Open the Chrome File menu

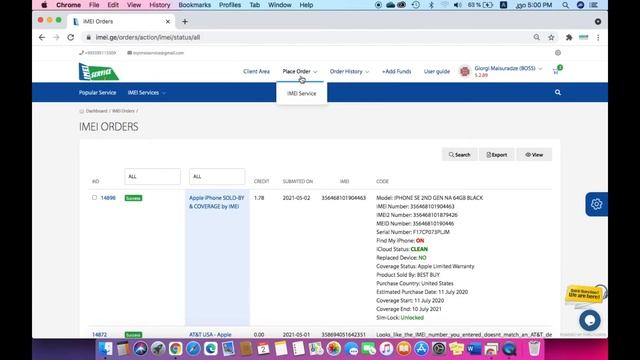[x=94, y=5]
